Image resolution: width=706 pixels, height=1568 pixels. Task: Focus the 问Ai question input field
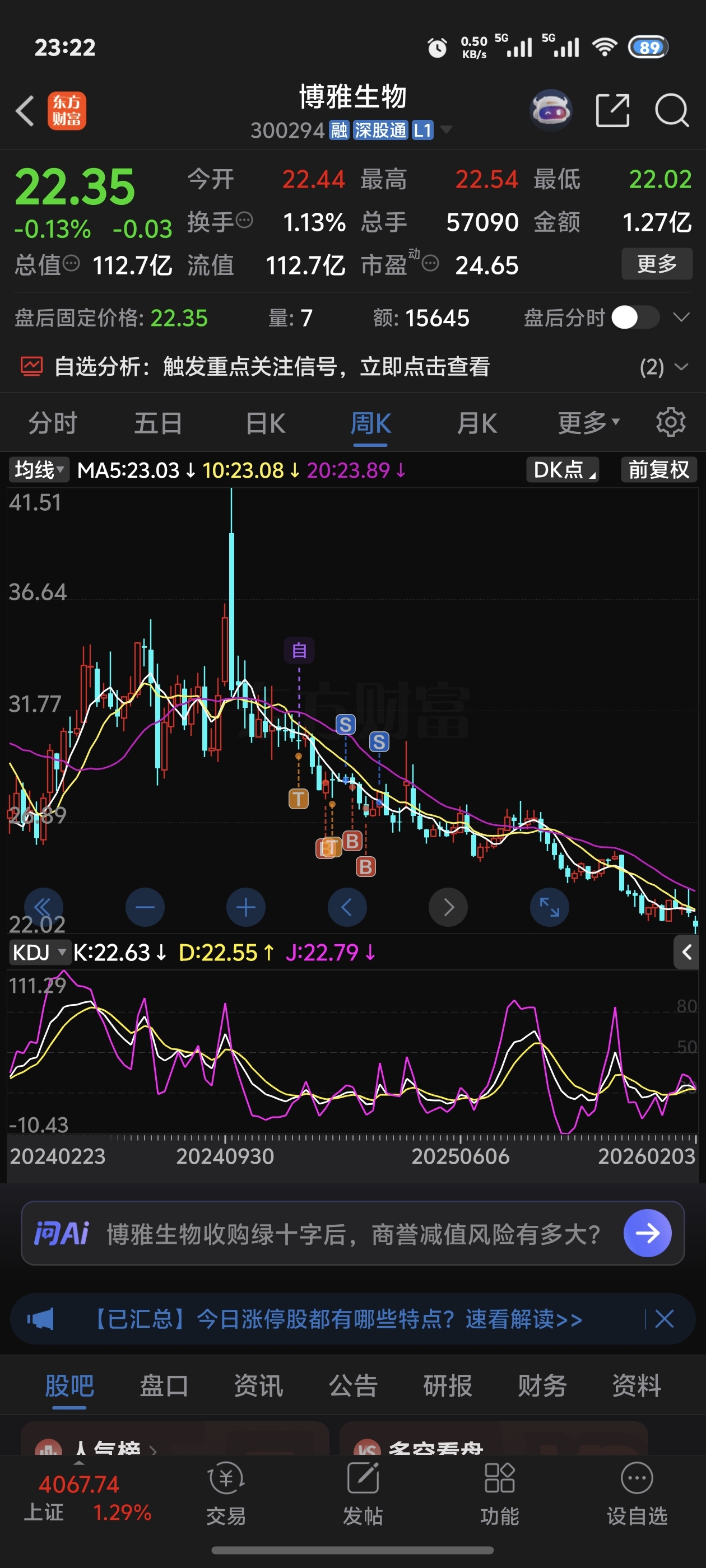pyautogui.click(x=354, y=1233)
